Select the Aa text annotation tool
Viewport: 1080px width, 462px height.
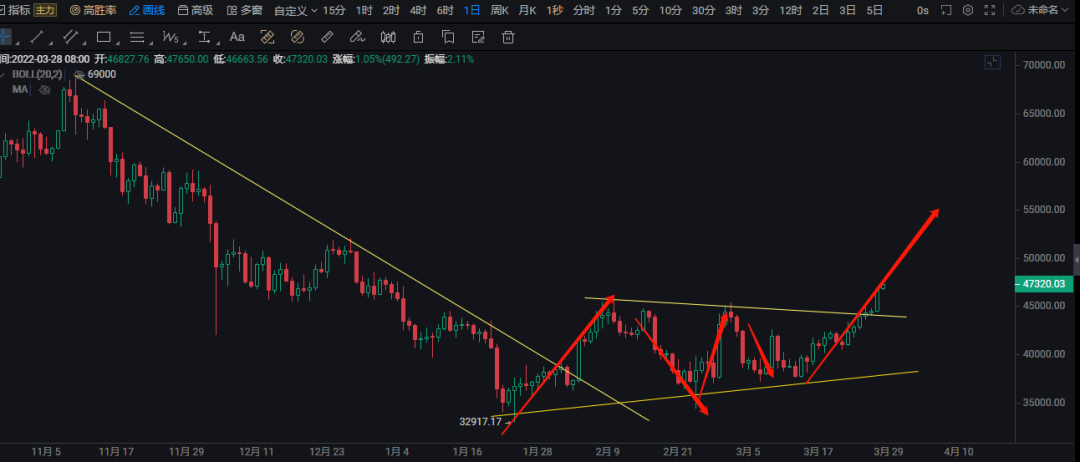coord(237,37)
